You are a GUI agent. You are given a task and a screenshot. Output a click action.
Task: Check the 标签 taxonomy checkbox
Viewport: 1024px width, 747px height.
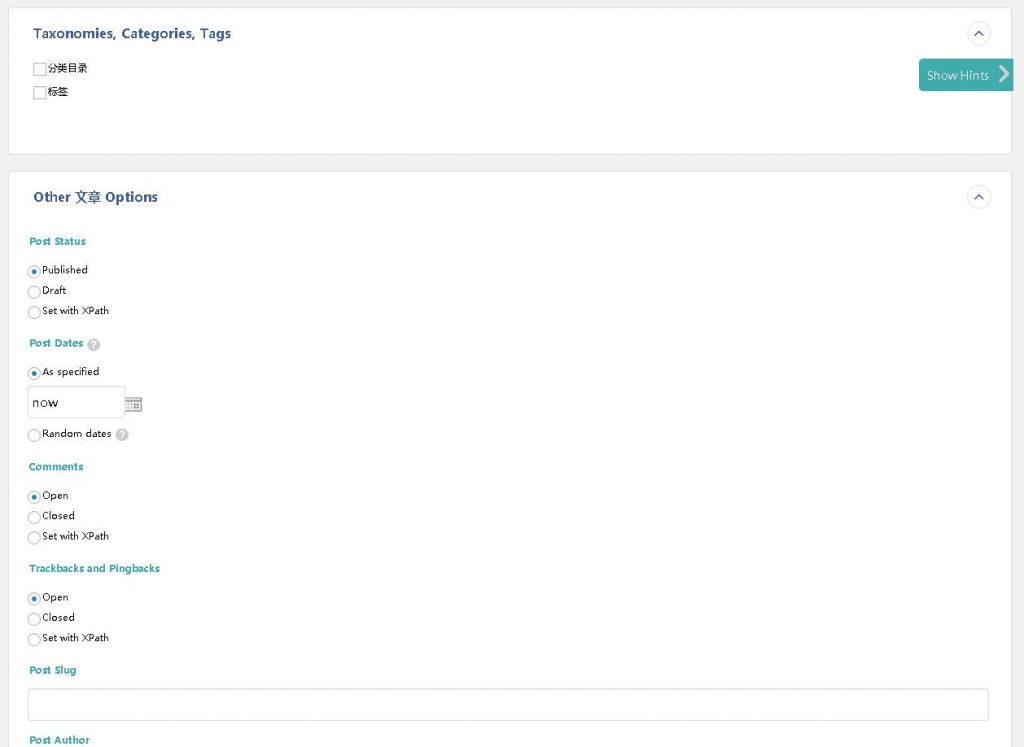[x=40, y=92]
